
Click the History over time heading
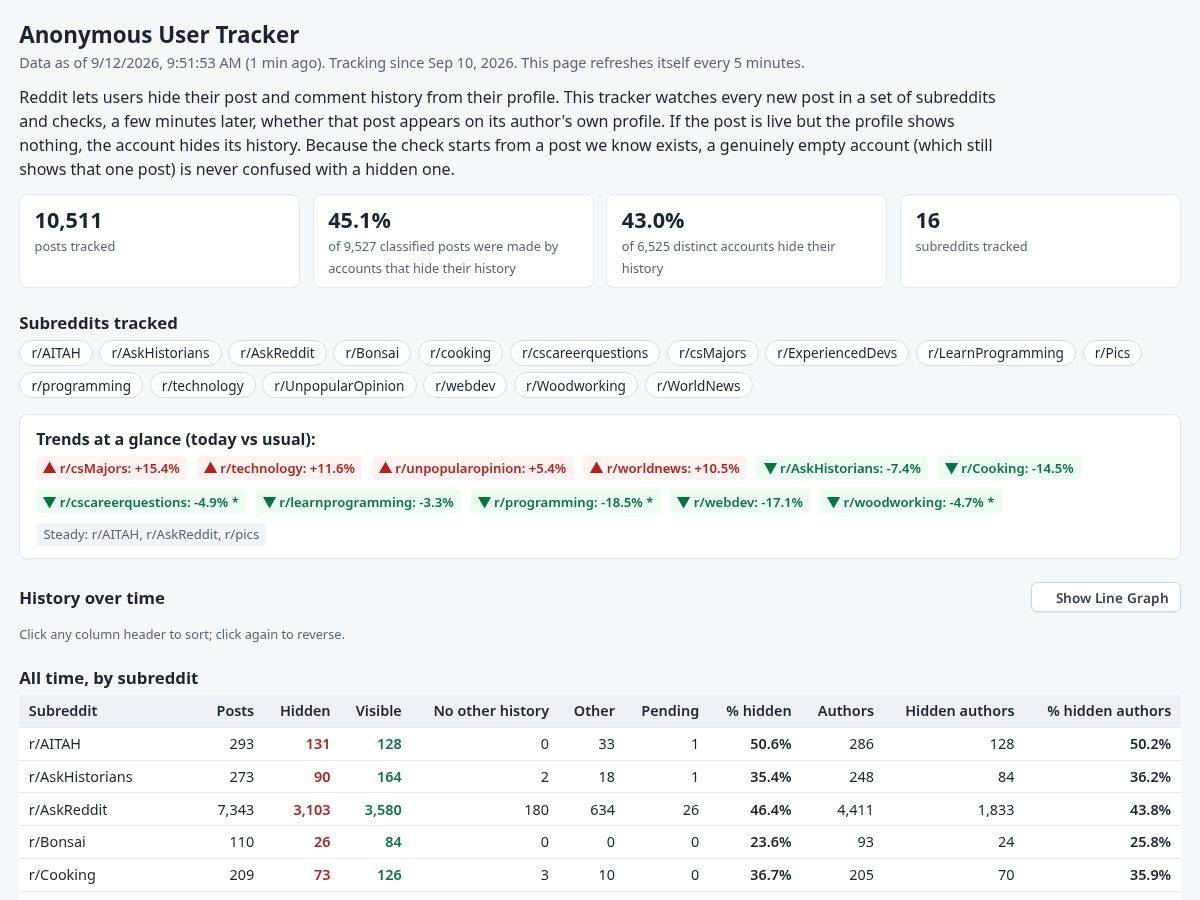pos(92,598)
